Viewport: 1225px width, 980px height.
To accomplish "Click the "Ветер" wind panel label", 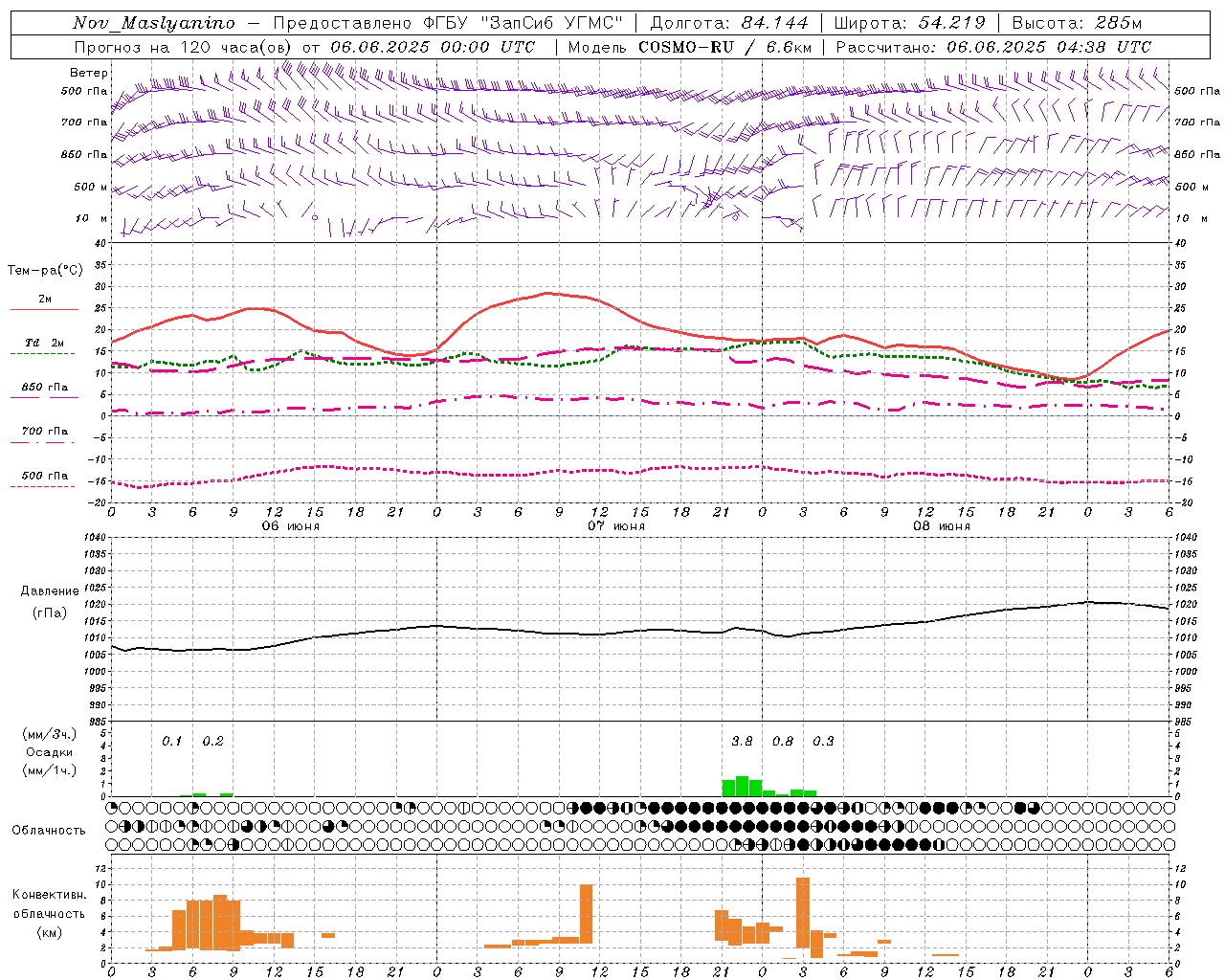I will pos(89,73).
